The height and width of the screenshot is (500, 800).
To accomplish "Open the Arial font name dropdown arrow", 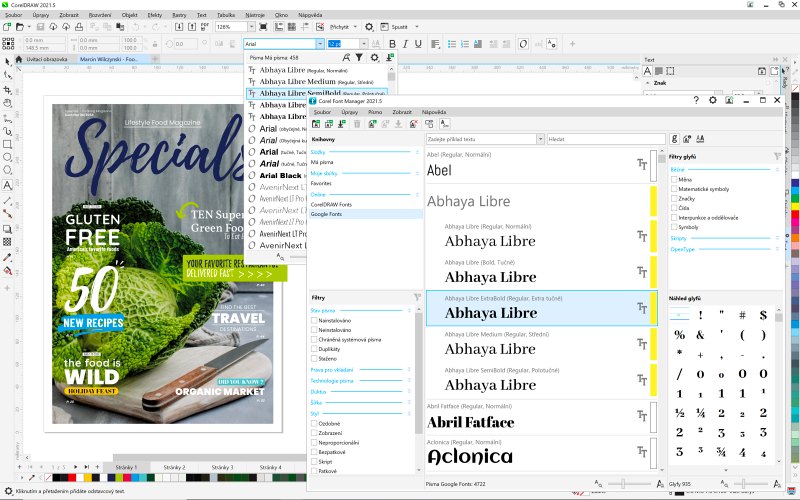I will 320,44.
